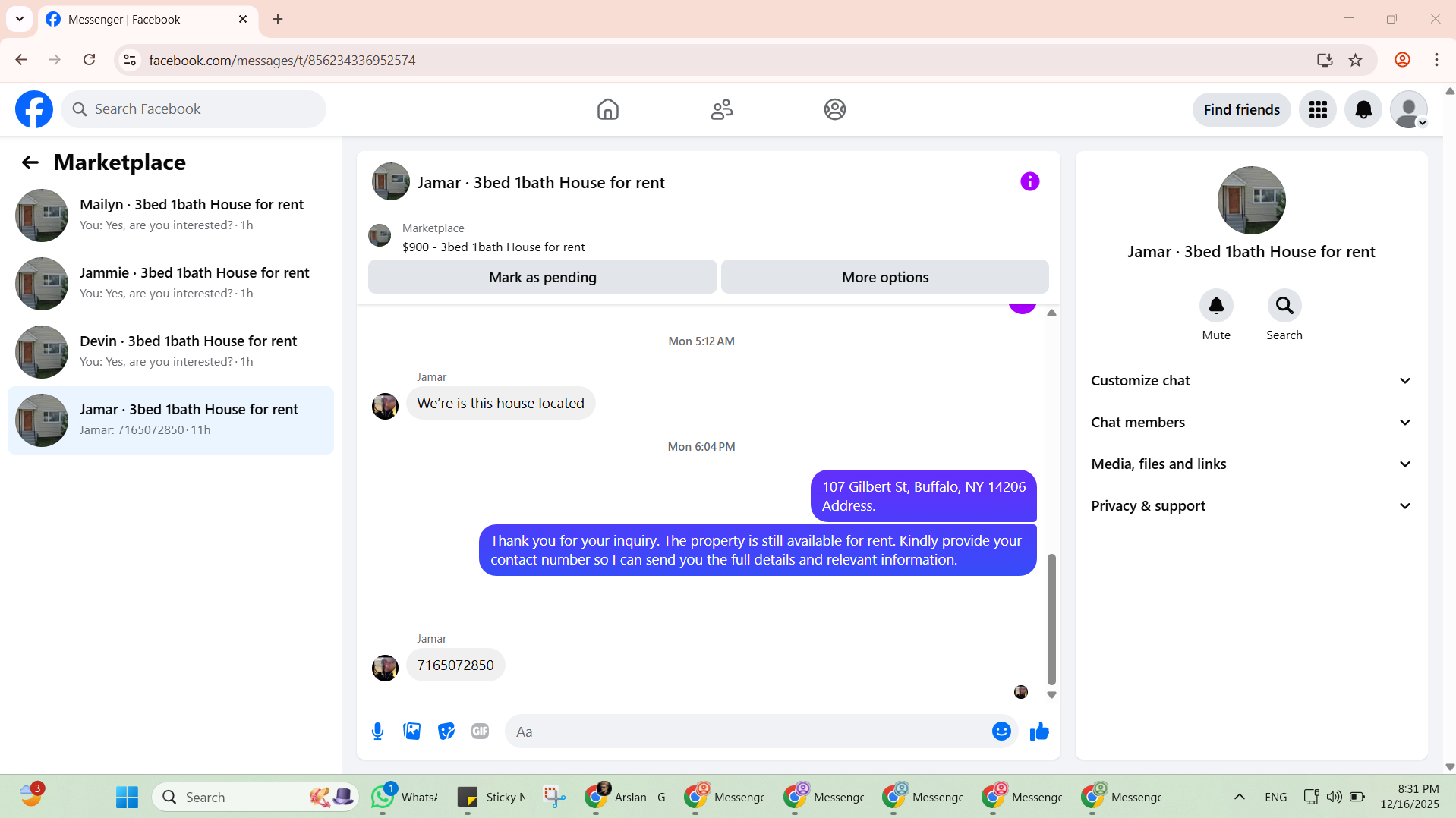Viewport: 1456px width, 818px height.
Task: Click the chat scroll down arrow
Action: pos(1051,694)
